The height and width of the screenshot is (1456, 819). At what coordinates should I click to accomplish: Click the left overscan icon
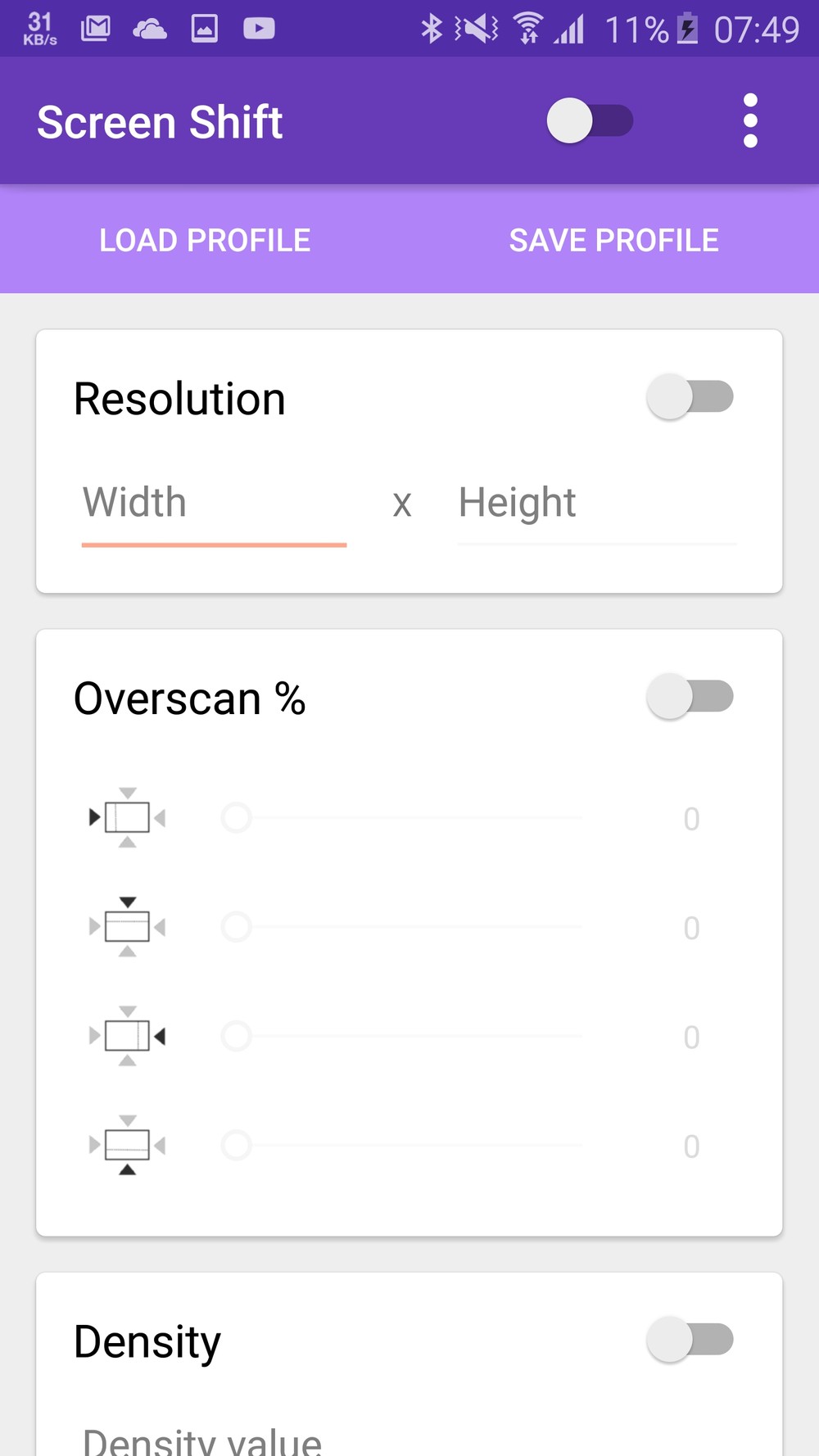pyautogui.click(x=128, y=817)
